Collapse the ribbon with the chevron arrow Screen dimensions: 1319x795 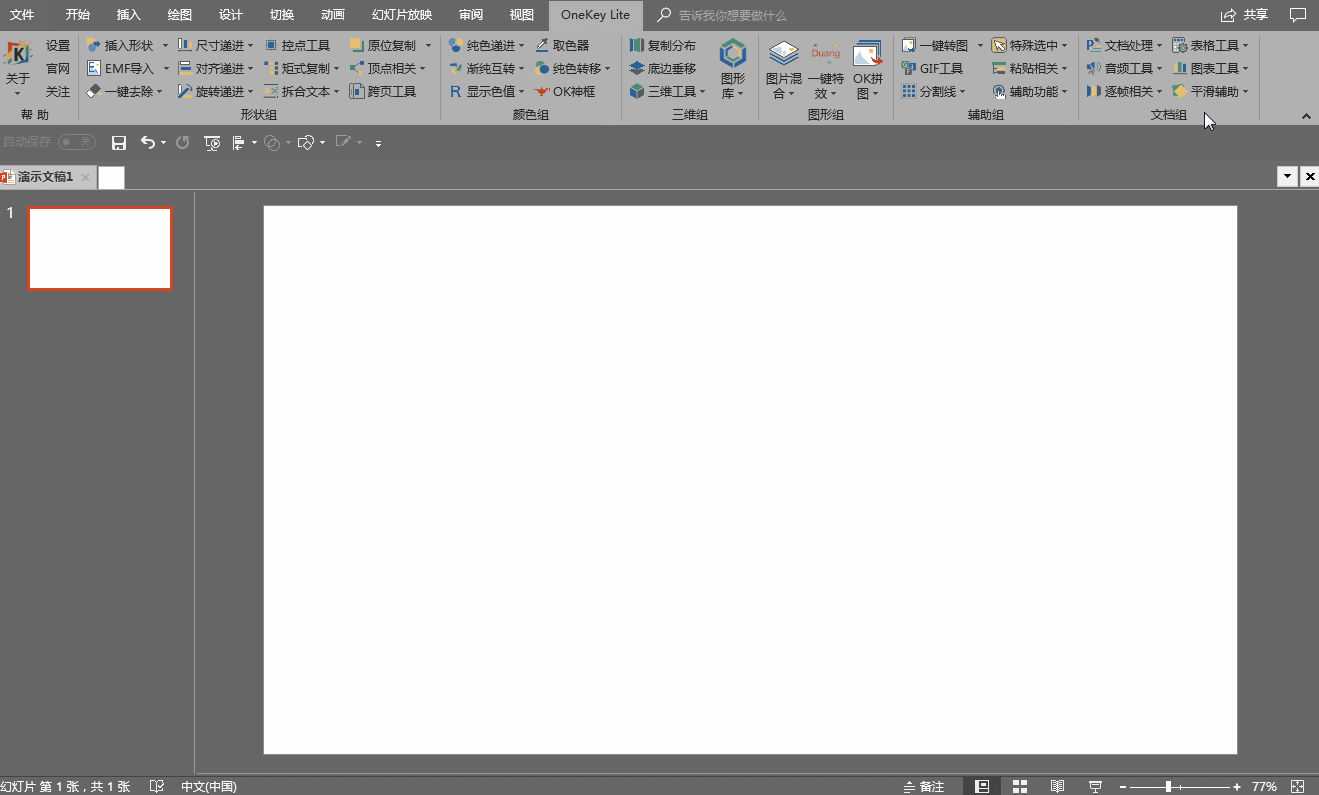[x=1306, y=117]
